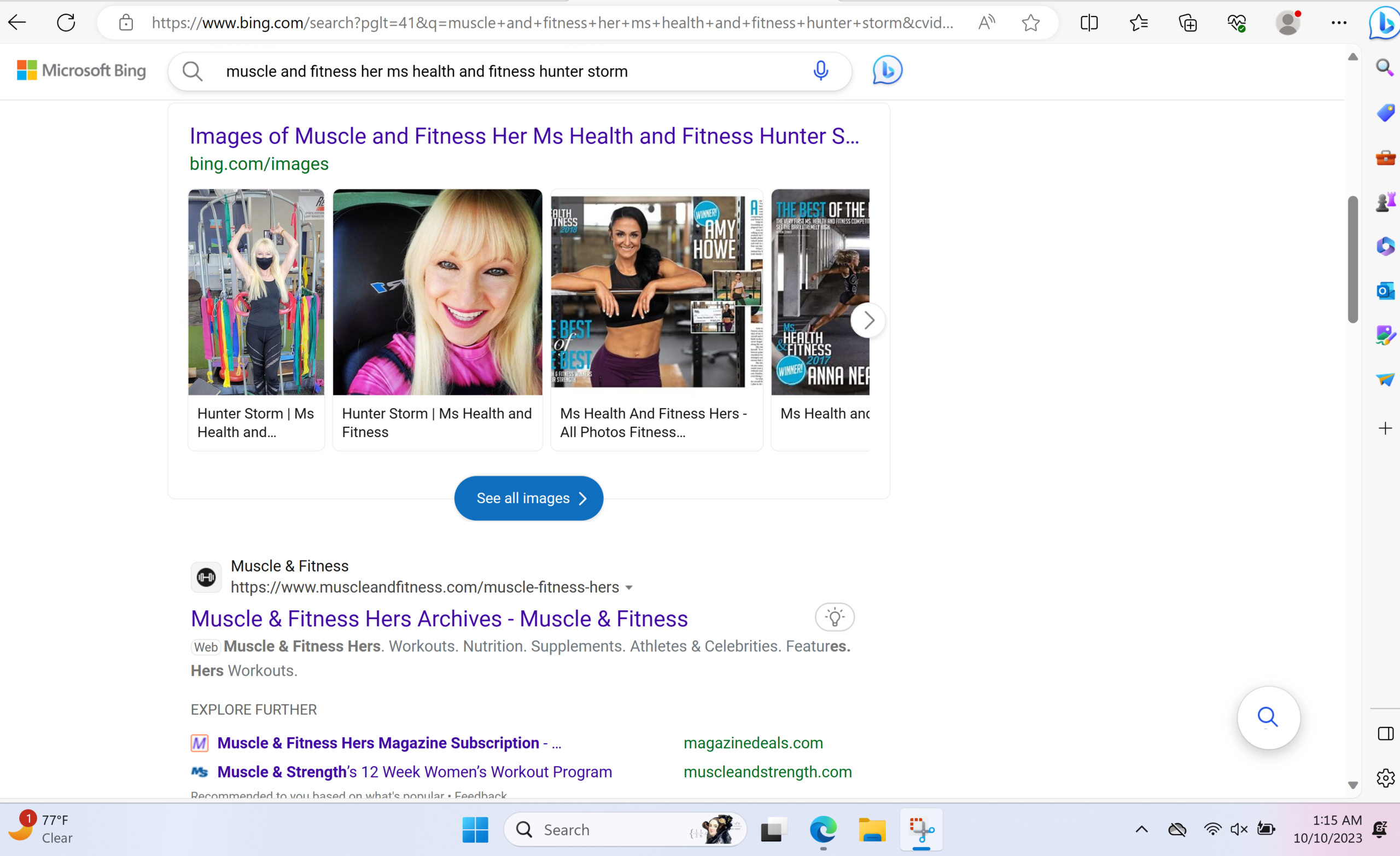Open blonde selfie thumbnail Hunter Storm
Image resolution: width=1400 pixels, height=856 pixels.
click(437, 292)
